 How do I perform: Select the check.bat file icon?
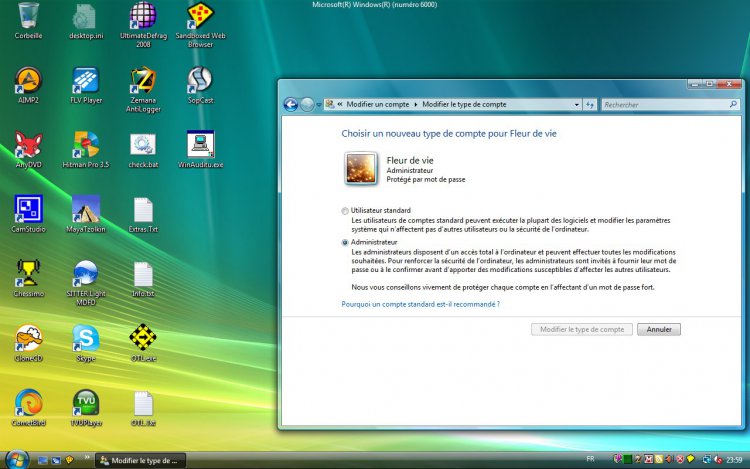pos(143,144)
